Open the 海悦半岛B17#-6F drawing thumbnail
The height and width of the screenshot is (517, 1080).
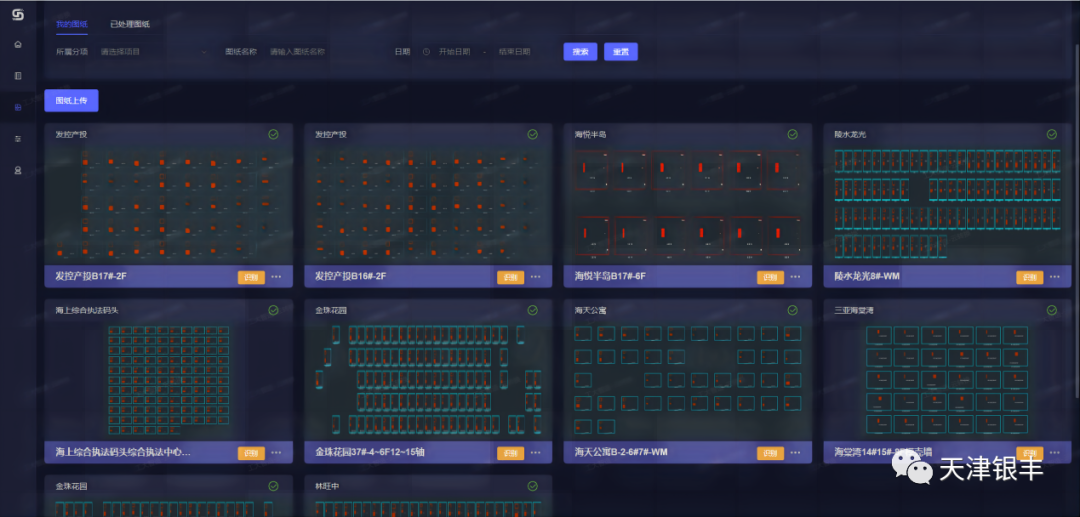point(687,205)
